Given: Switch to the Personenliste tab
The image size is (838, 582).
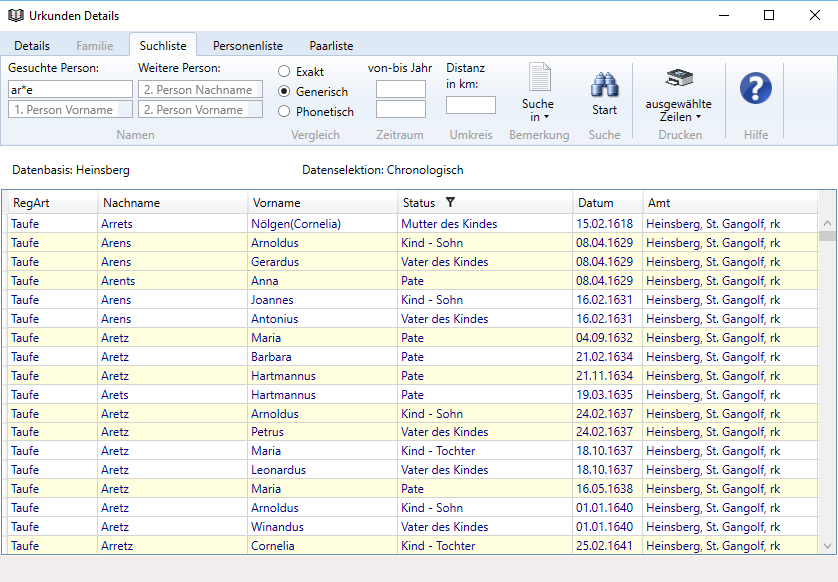Looking at the screenshot, I should [247, 46].
